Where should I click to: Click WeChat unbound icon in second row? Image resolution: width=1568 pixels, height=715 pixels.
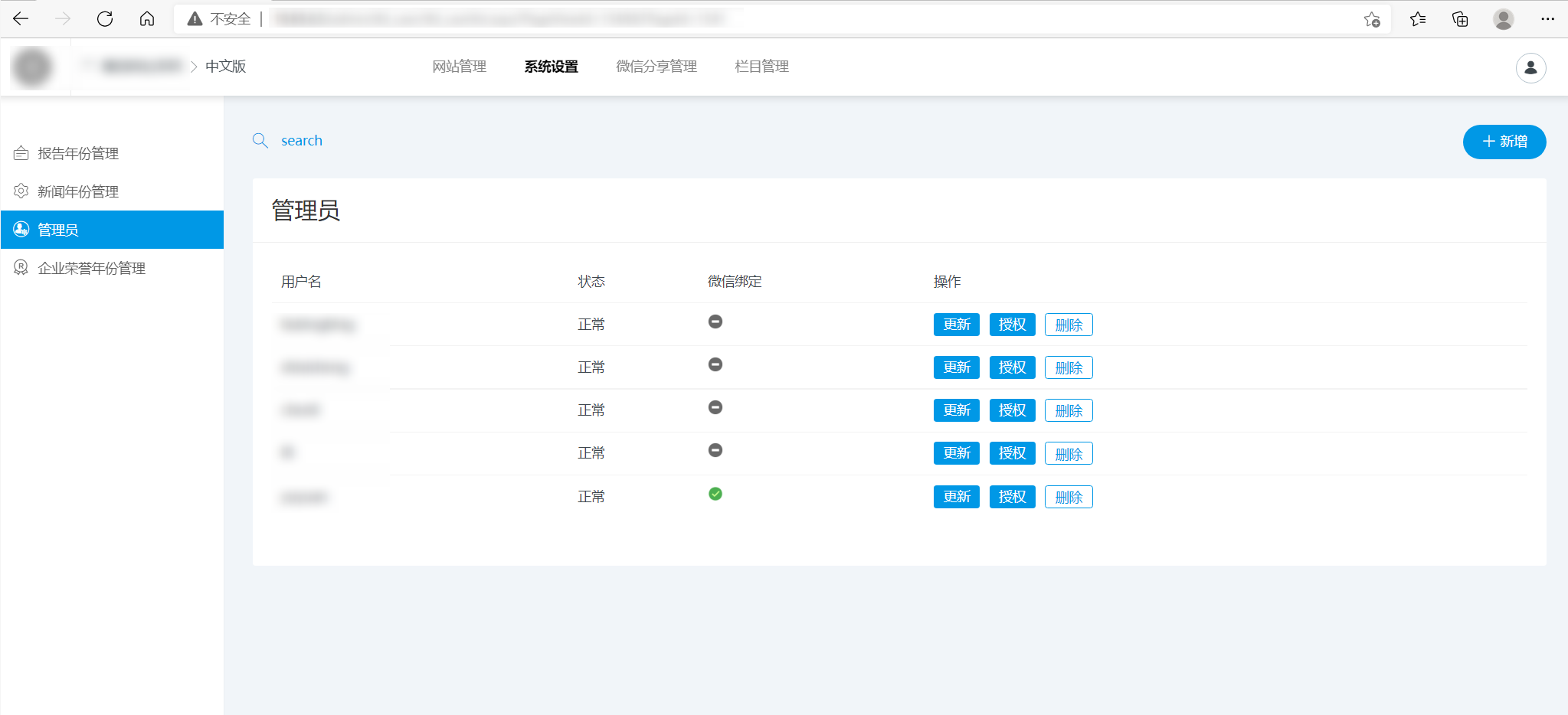click(715, 364)
